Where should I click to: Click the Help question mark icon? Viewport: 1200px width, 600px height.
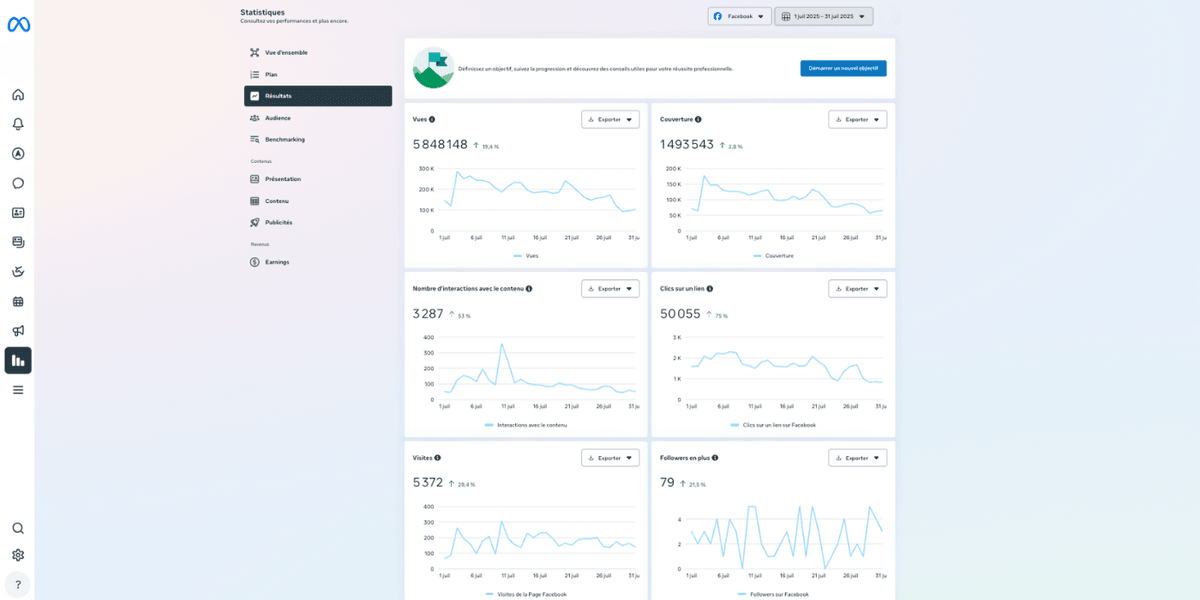[x=18, y=585]
